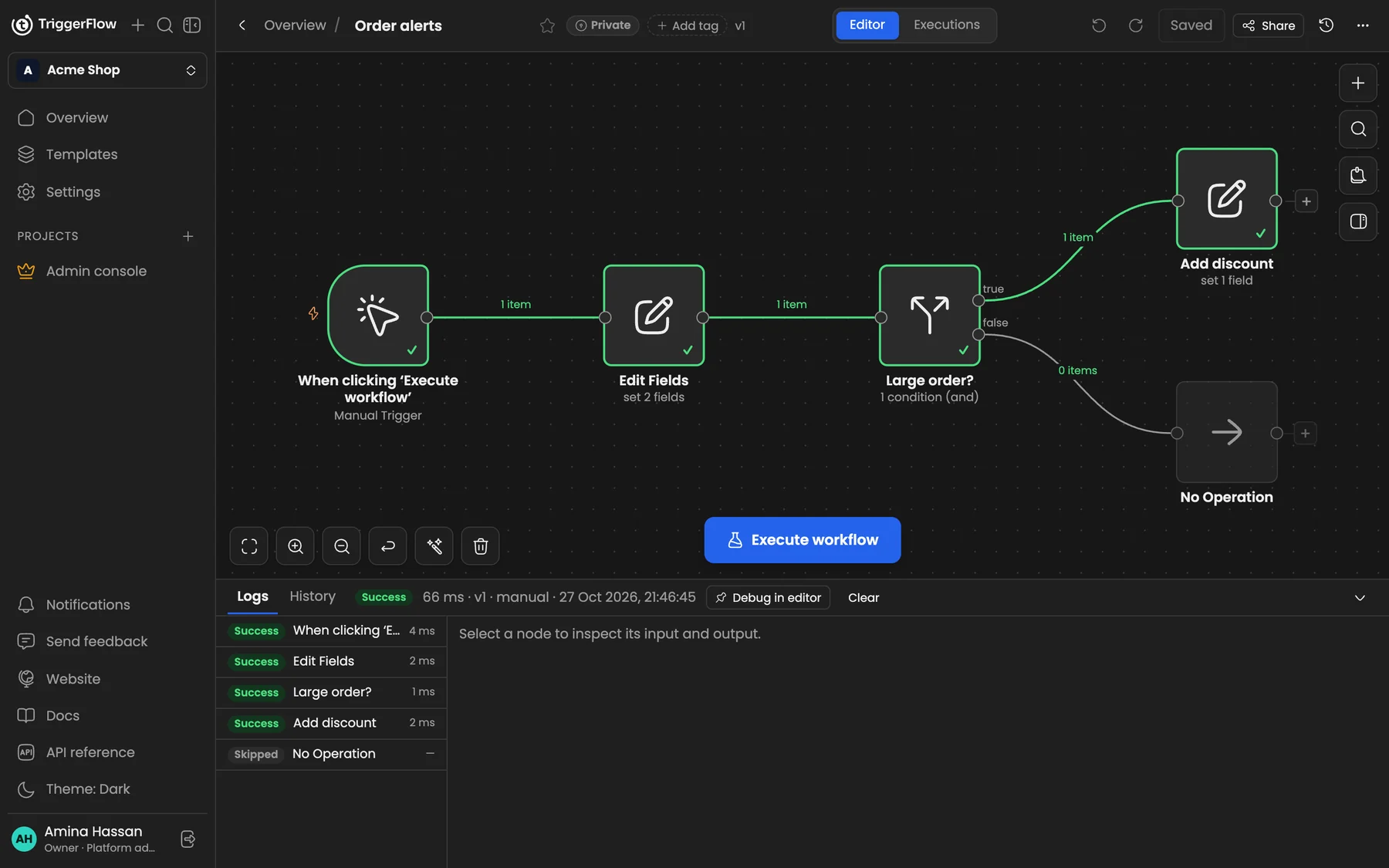Click the undo arrow in top bar
The width and height of the screenshot is (1389, 868).
point(1099,25)
